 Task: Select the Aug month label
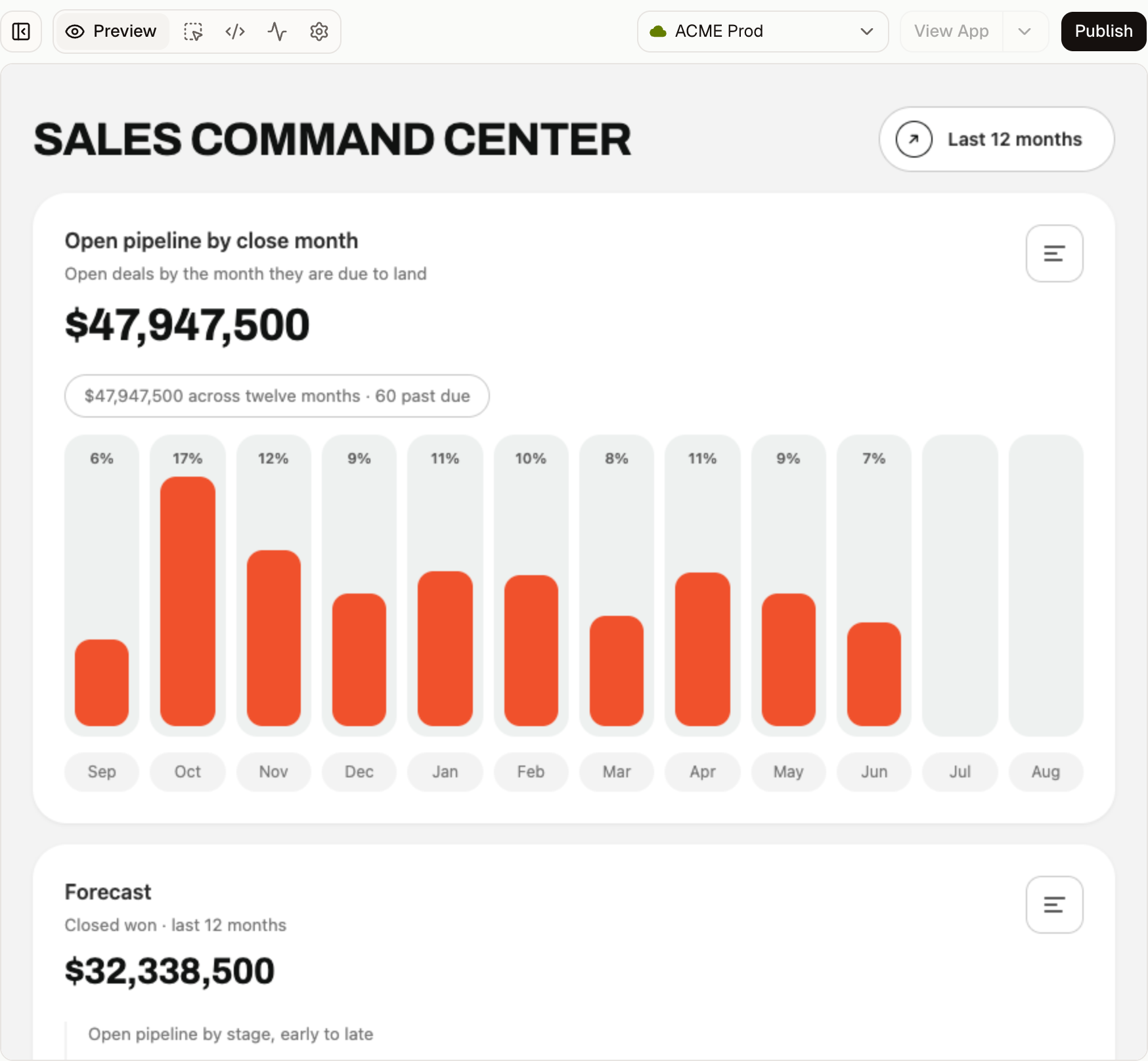(1046, 771)
